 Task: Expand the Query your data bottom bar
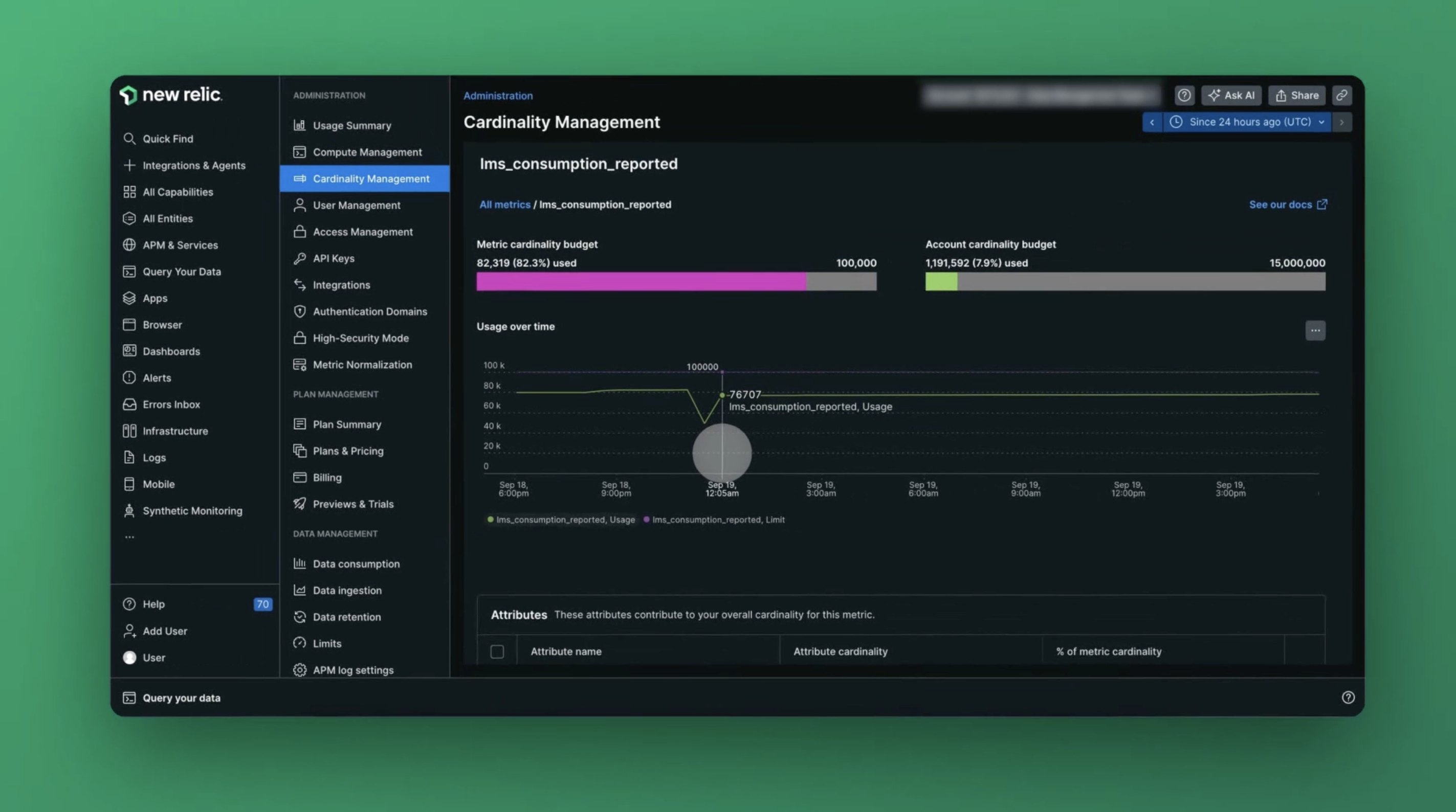(172, 698)
